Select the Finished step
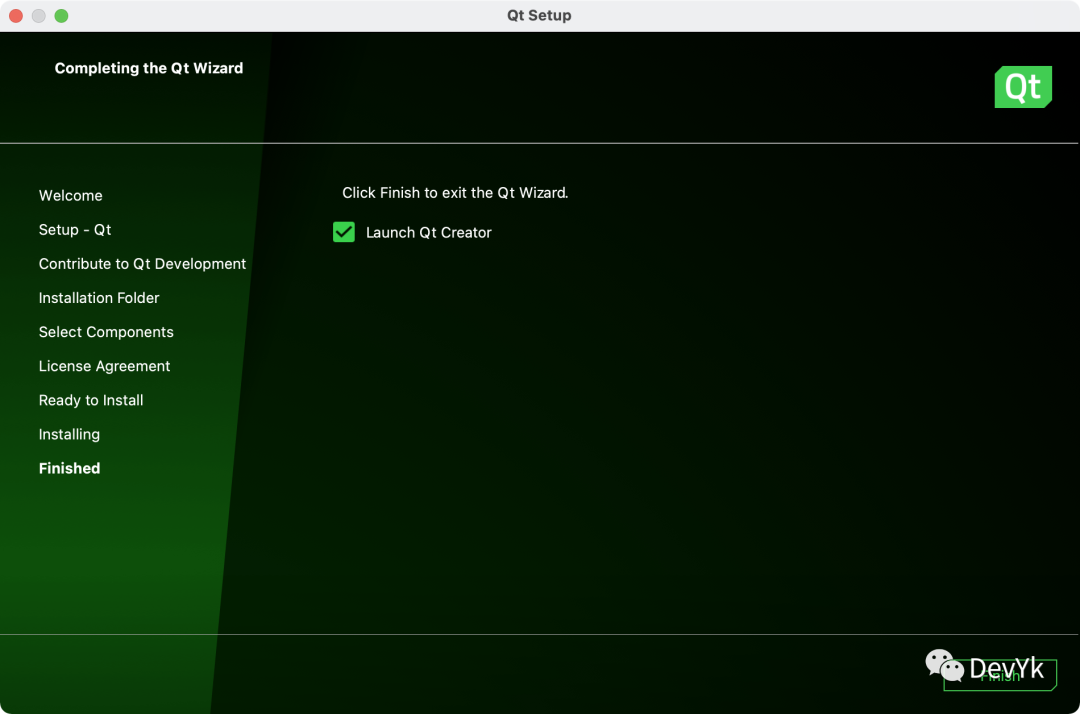 pyautogui.click(x=69, y=468)
